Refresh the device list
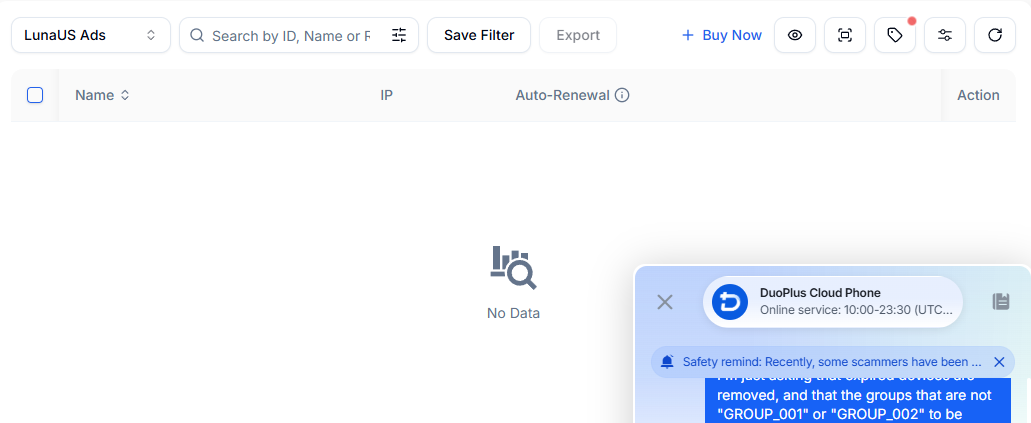Image resolution: width=1031 pixels, height=423 pixels. click(x=995, y=35)
